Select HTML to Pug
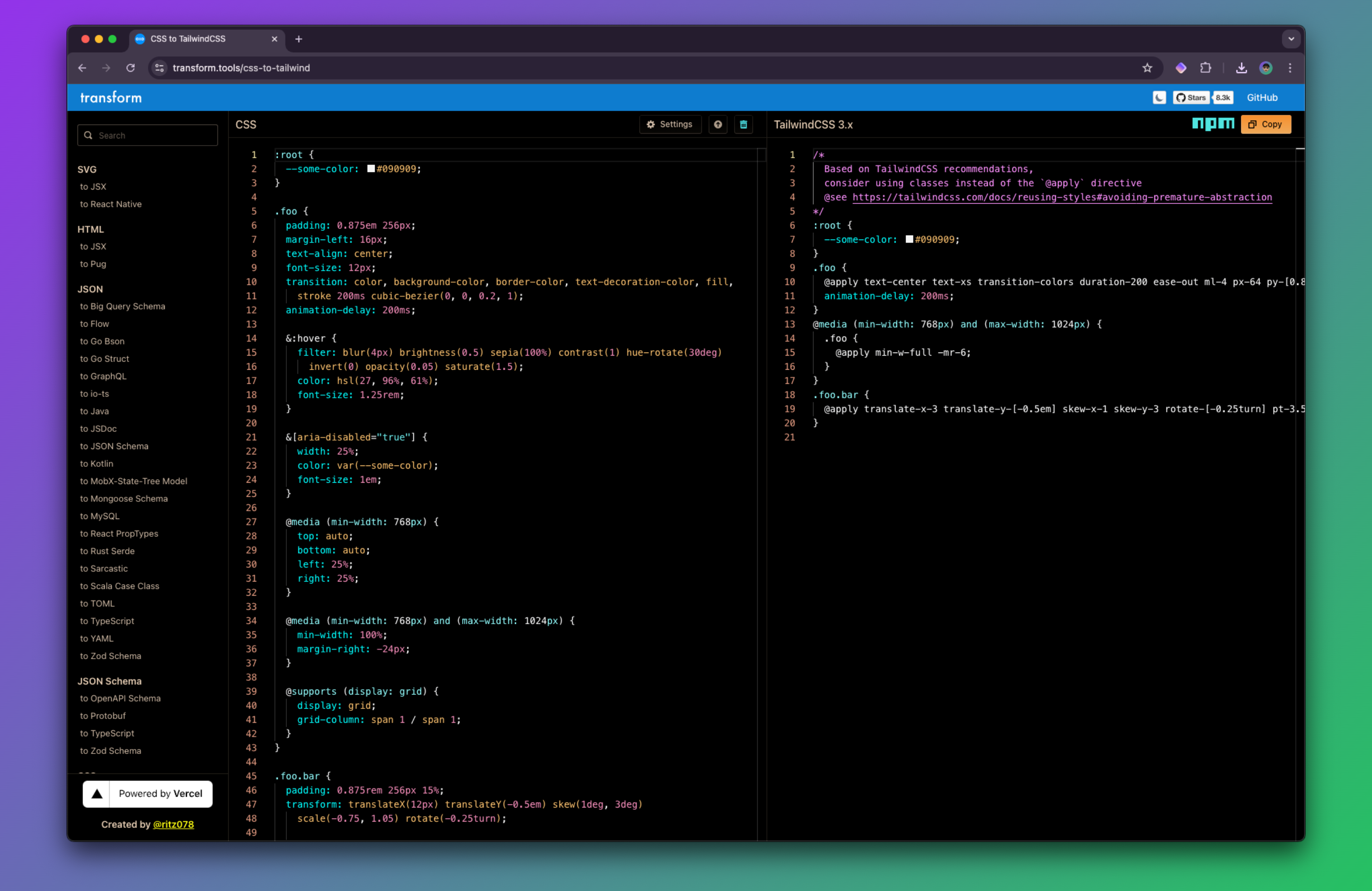 click(93, 264)
